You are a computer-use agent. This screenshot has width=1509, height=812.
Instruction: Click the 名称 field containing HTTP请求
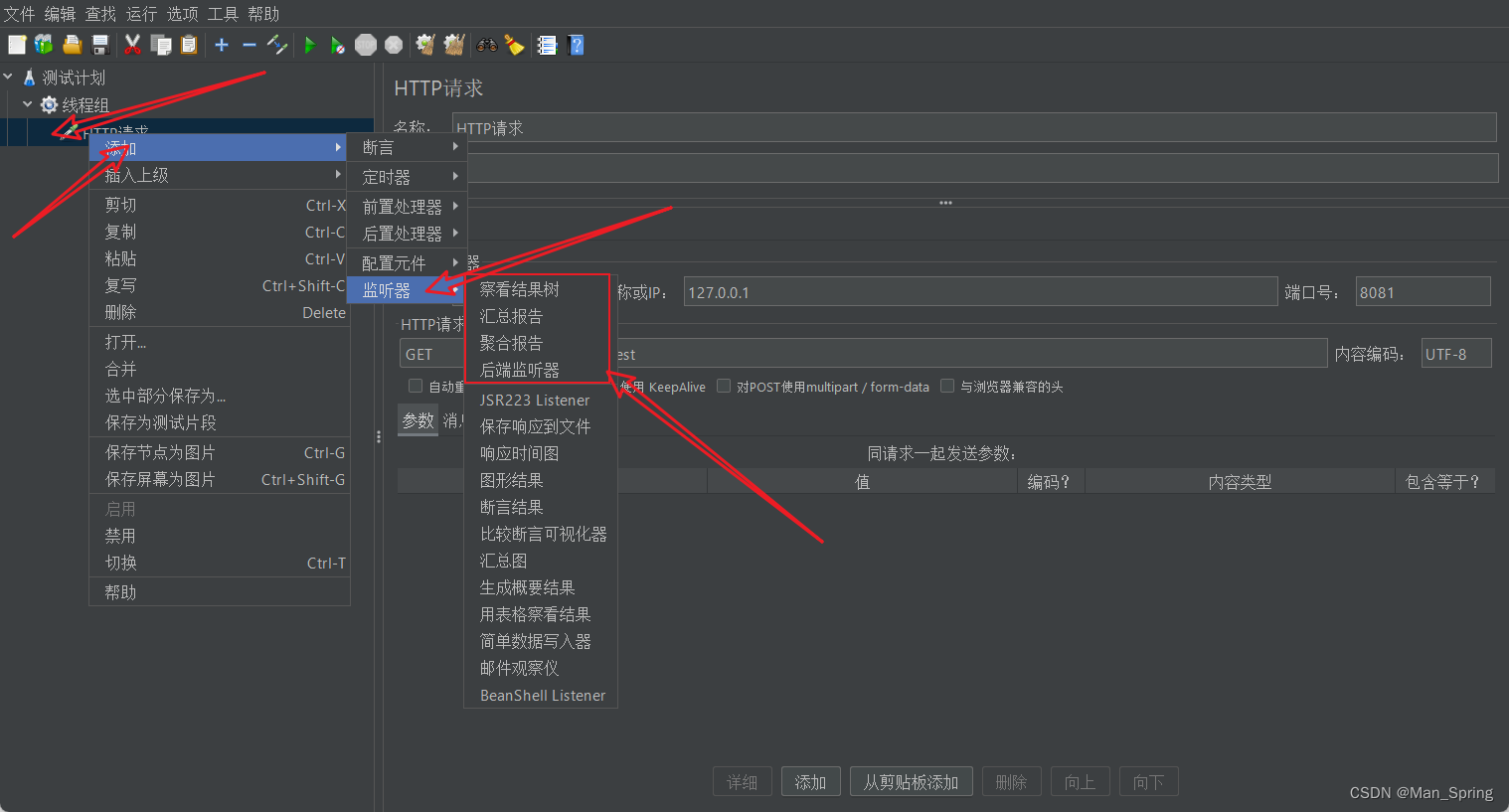coord(974,127)
